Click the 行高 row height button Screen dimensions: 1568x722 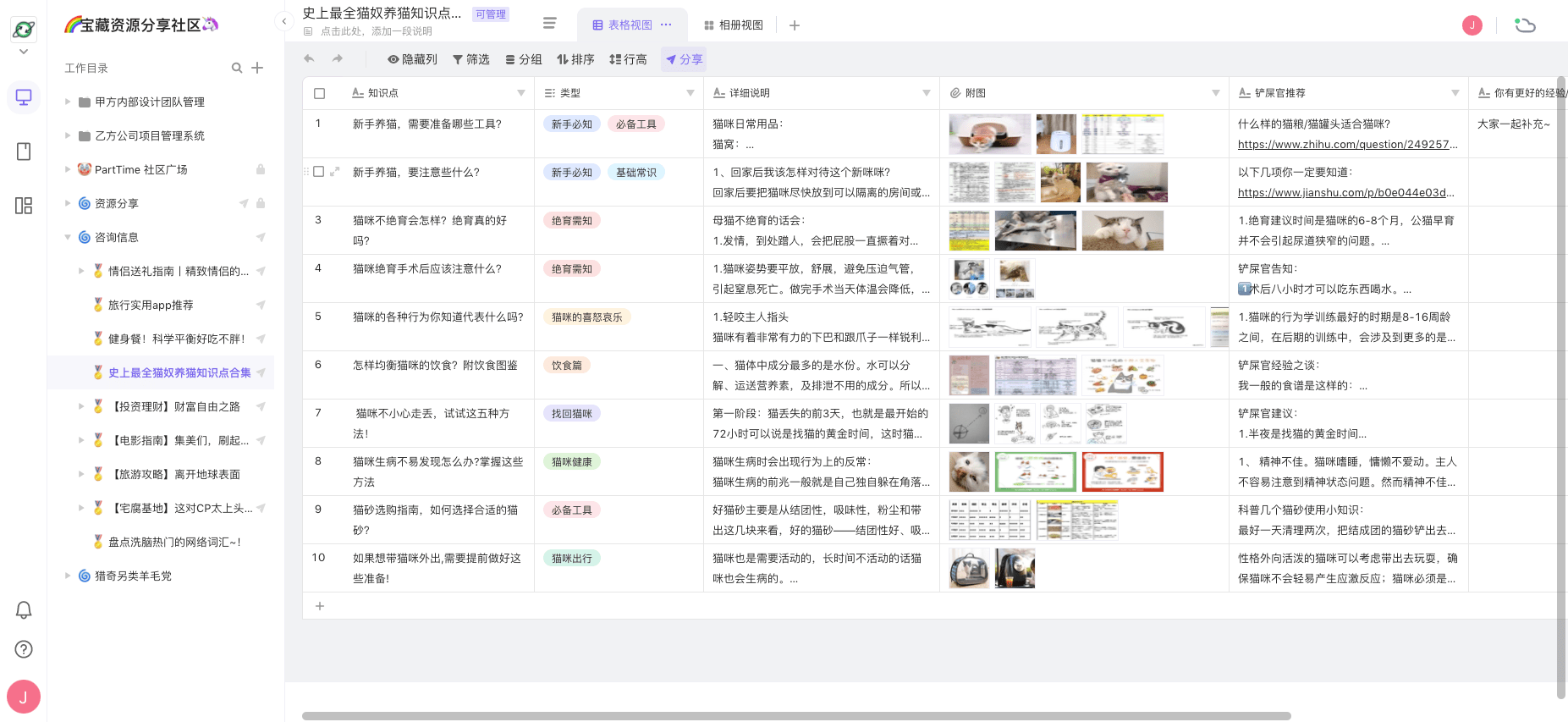coord(628,59)
